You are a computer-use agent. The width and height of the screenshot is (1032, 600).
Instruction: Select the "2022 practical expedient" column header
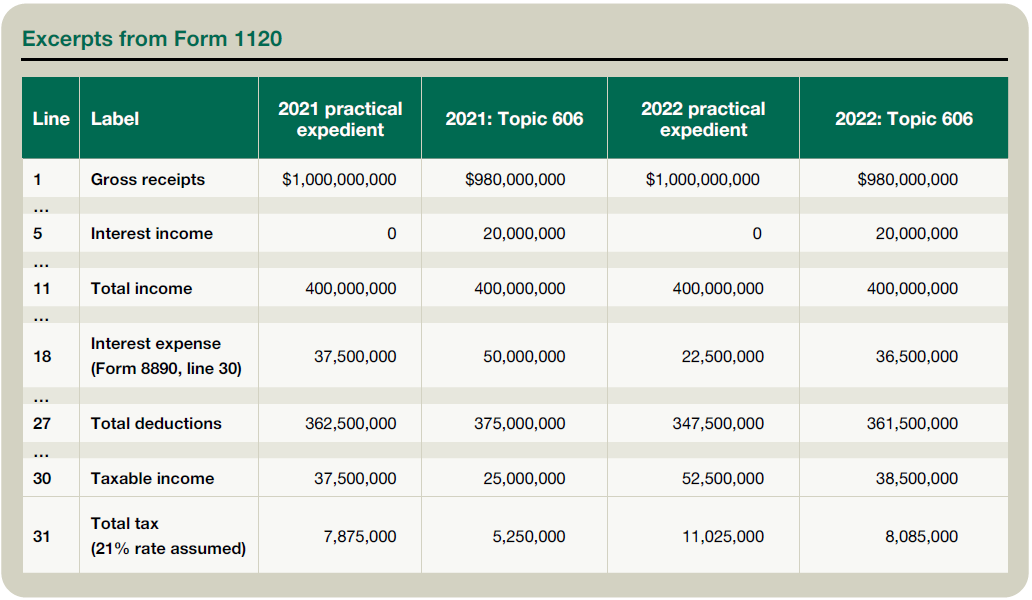(x=703, y=119)
